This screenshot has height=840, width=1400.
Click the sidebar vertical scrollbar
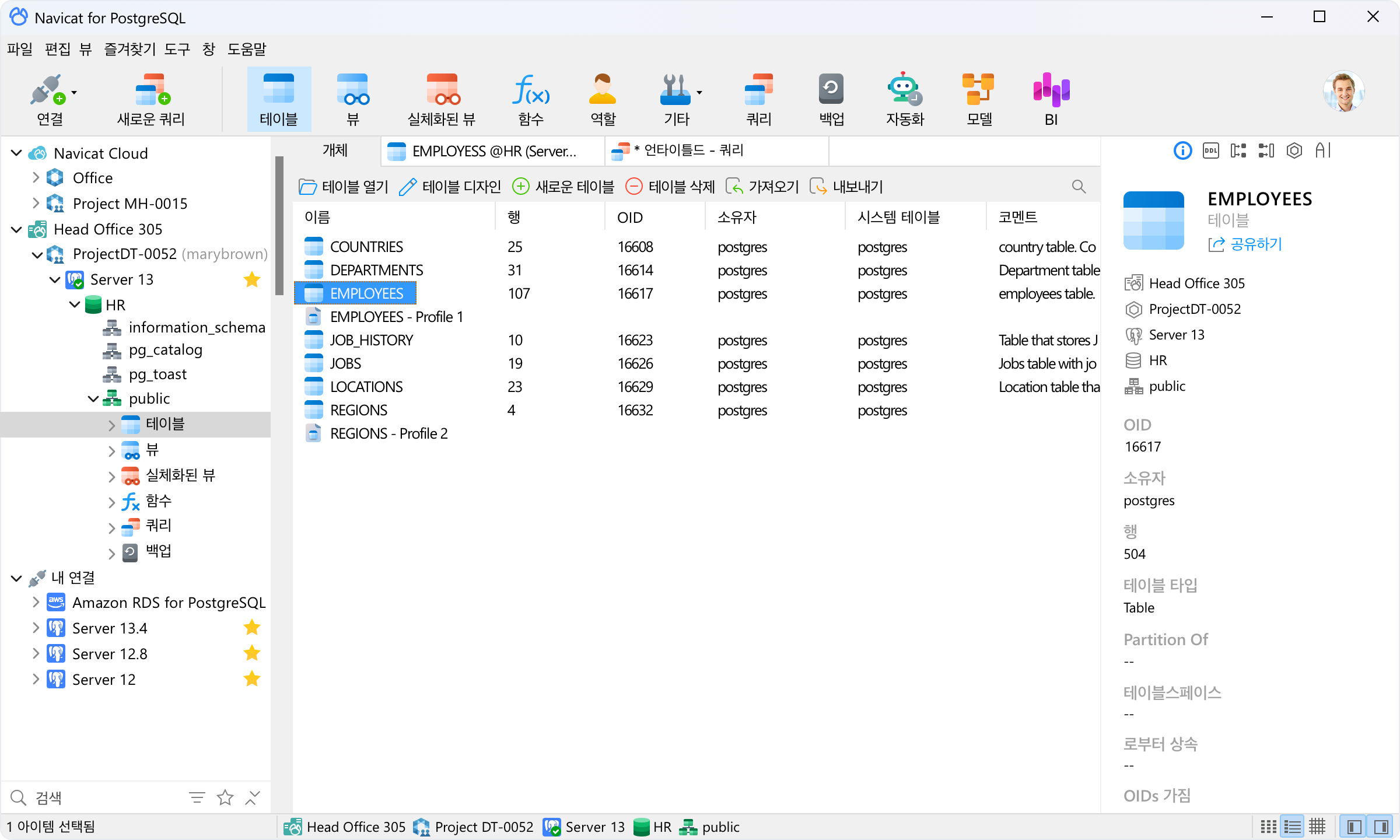pos(279,225)
